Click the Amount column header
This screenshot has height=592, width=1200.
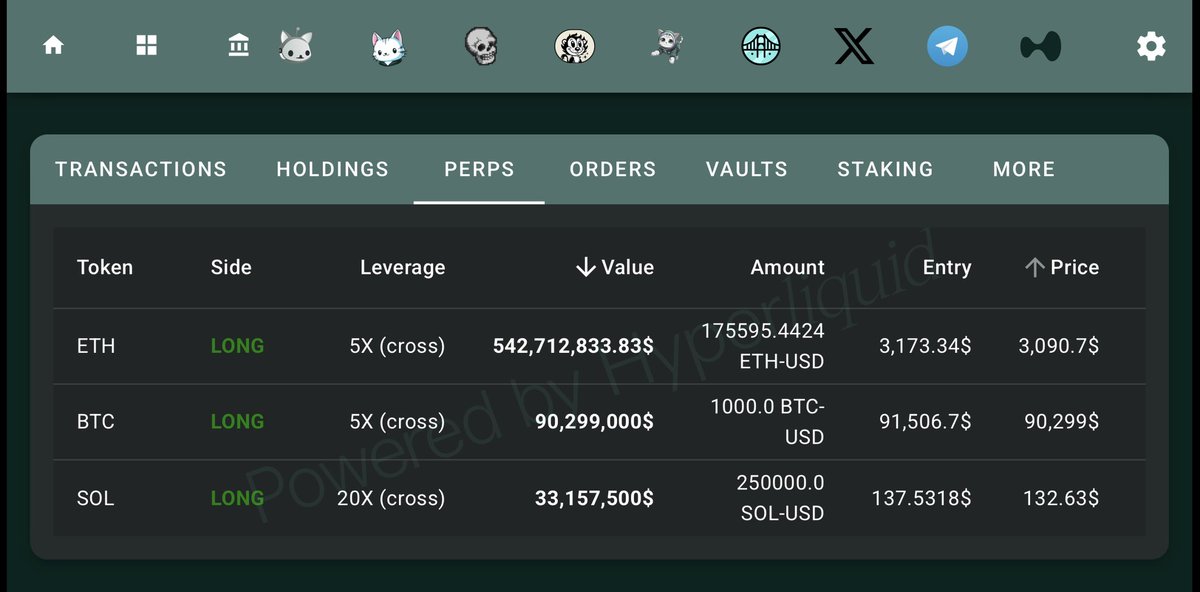(788, 267)
